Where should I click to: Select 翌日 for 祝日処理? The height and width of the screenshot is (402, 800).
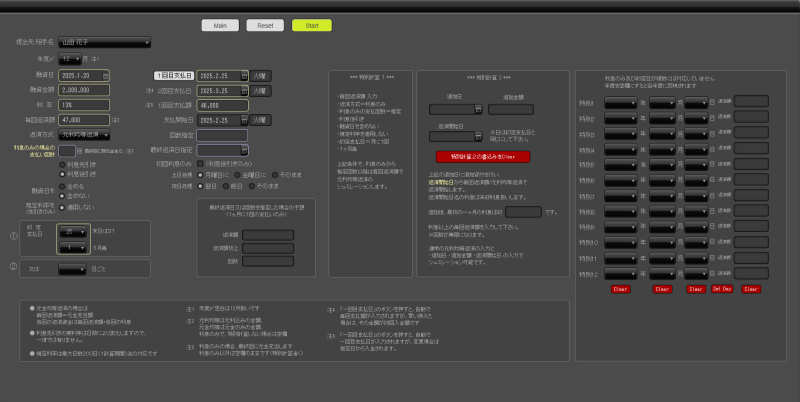201,186
